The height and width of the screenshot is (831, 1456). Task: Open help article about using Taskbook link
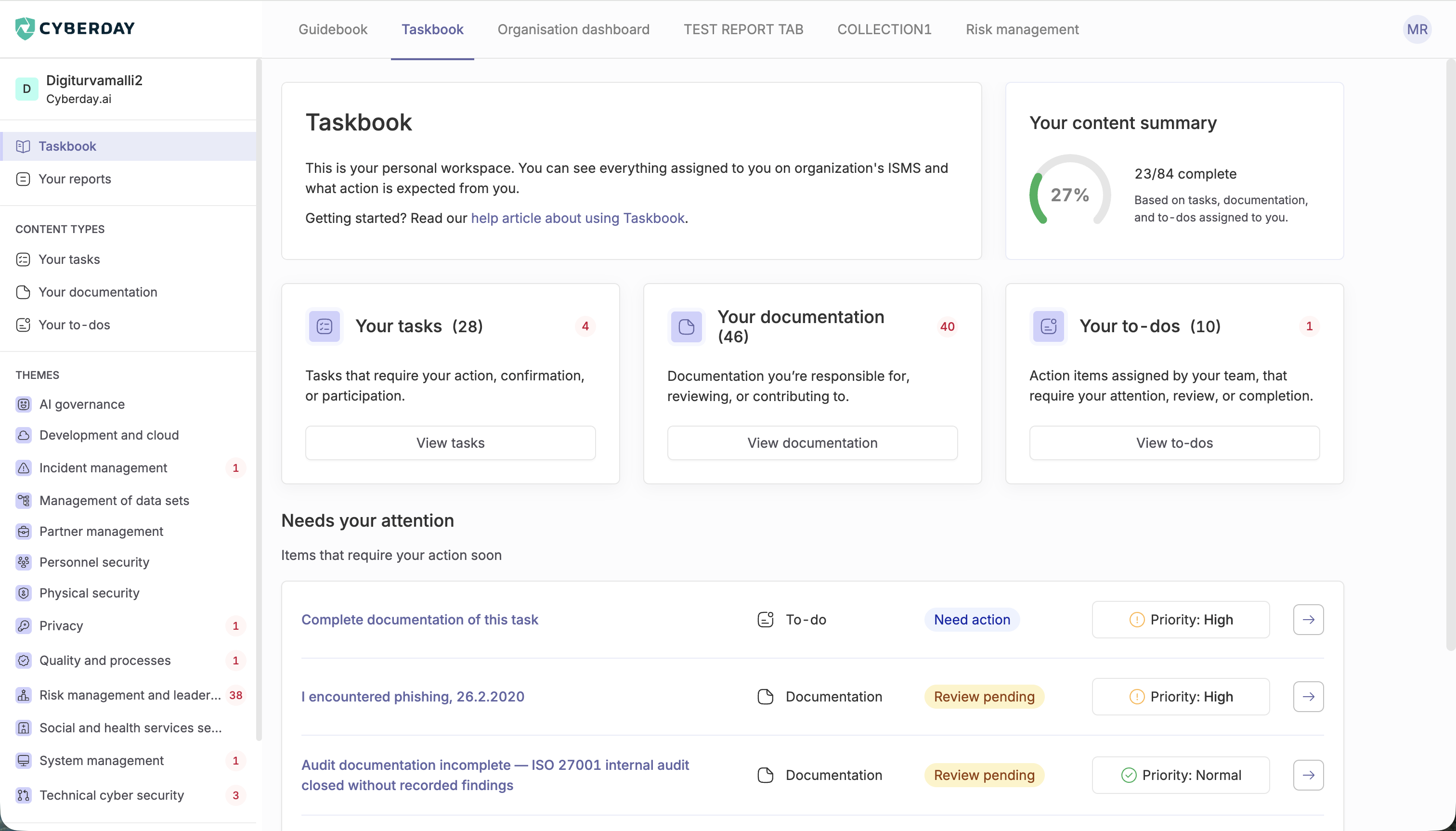pos(578,218)
